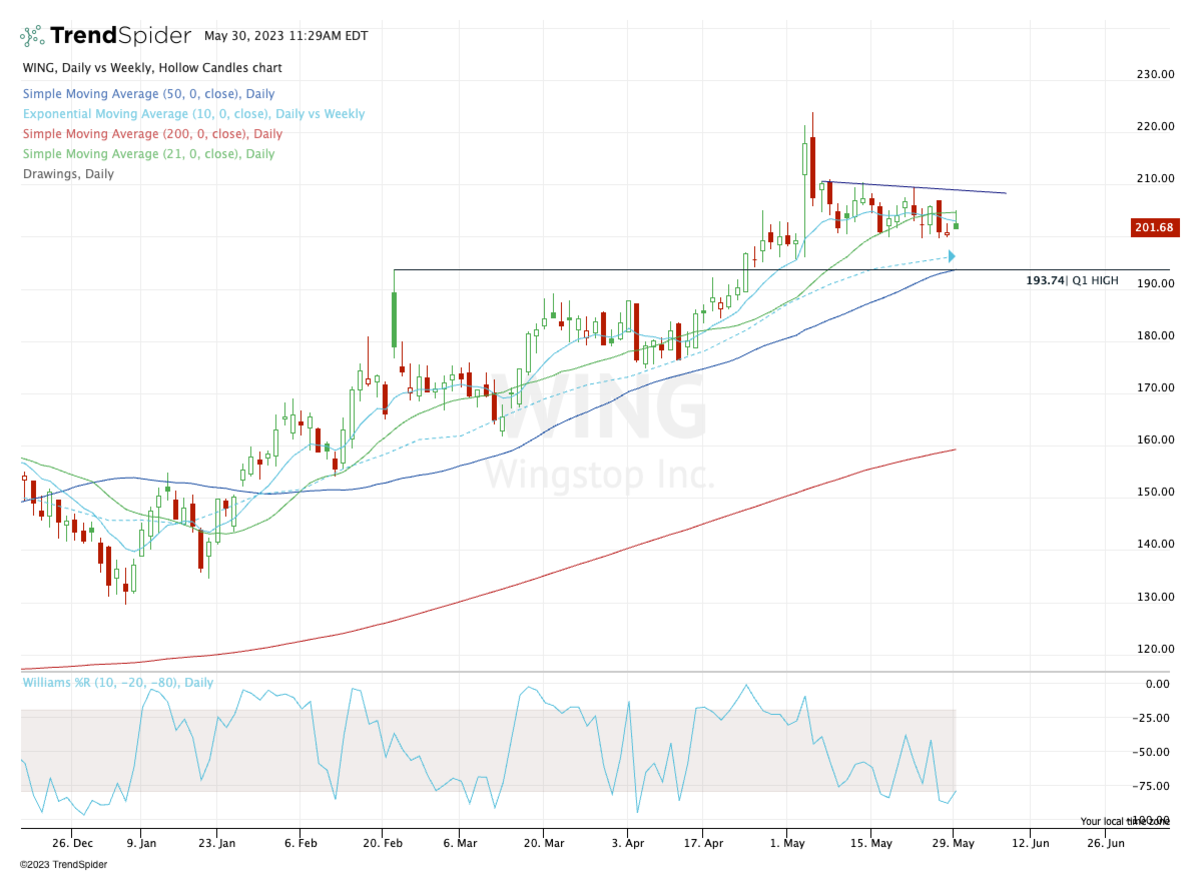Click the 190.00 price axis label
1200x874 pixels.
(x=1154, y=283)
